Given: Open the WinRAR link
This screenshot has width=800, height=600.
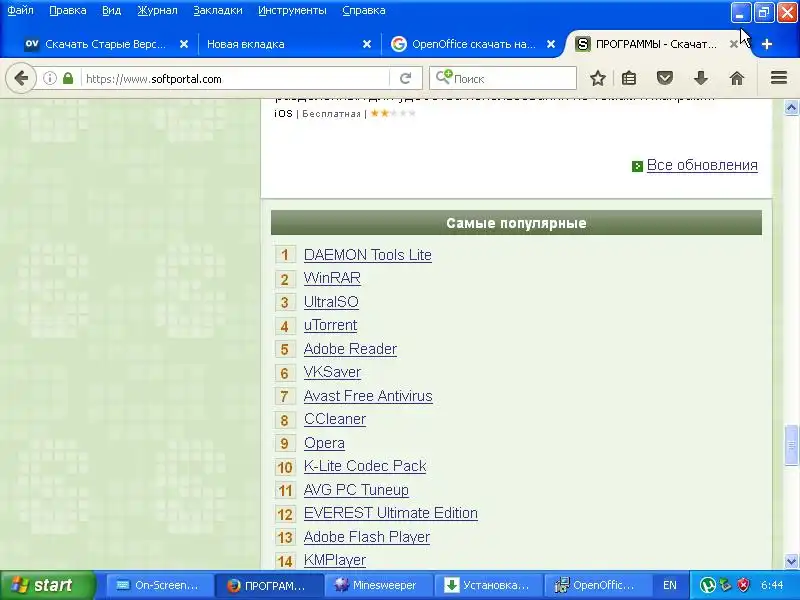Looking at the screenshot, I should [x=332, y=278].
